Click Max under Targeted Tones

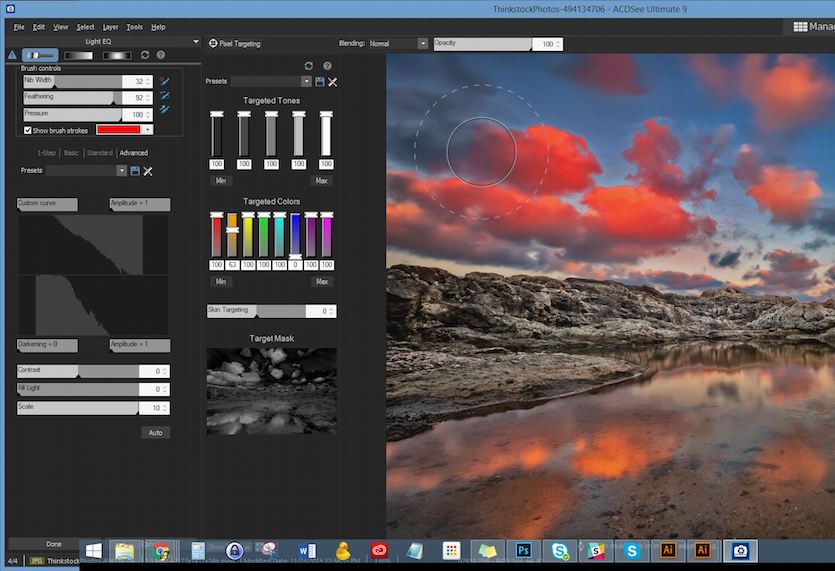[321, 181]
